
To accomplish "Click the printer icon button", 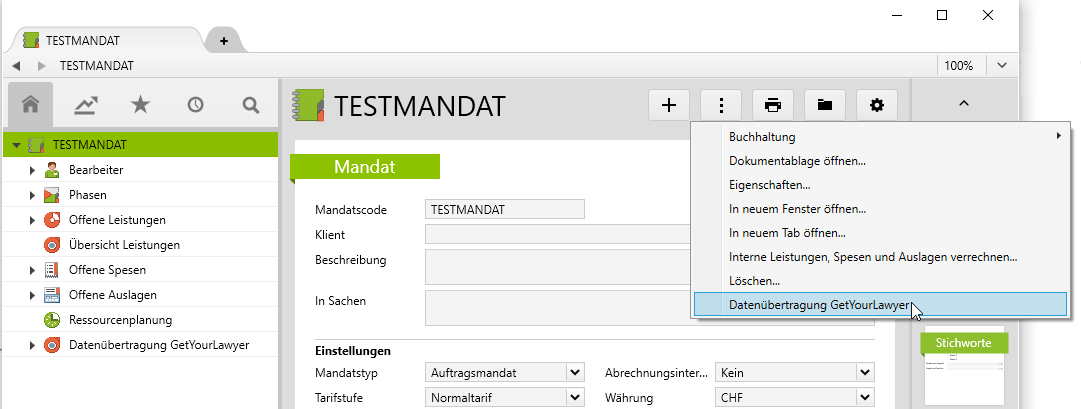I will click(x=773, y=106).
